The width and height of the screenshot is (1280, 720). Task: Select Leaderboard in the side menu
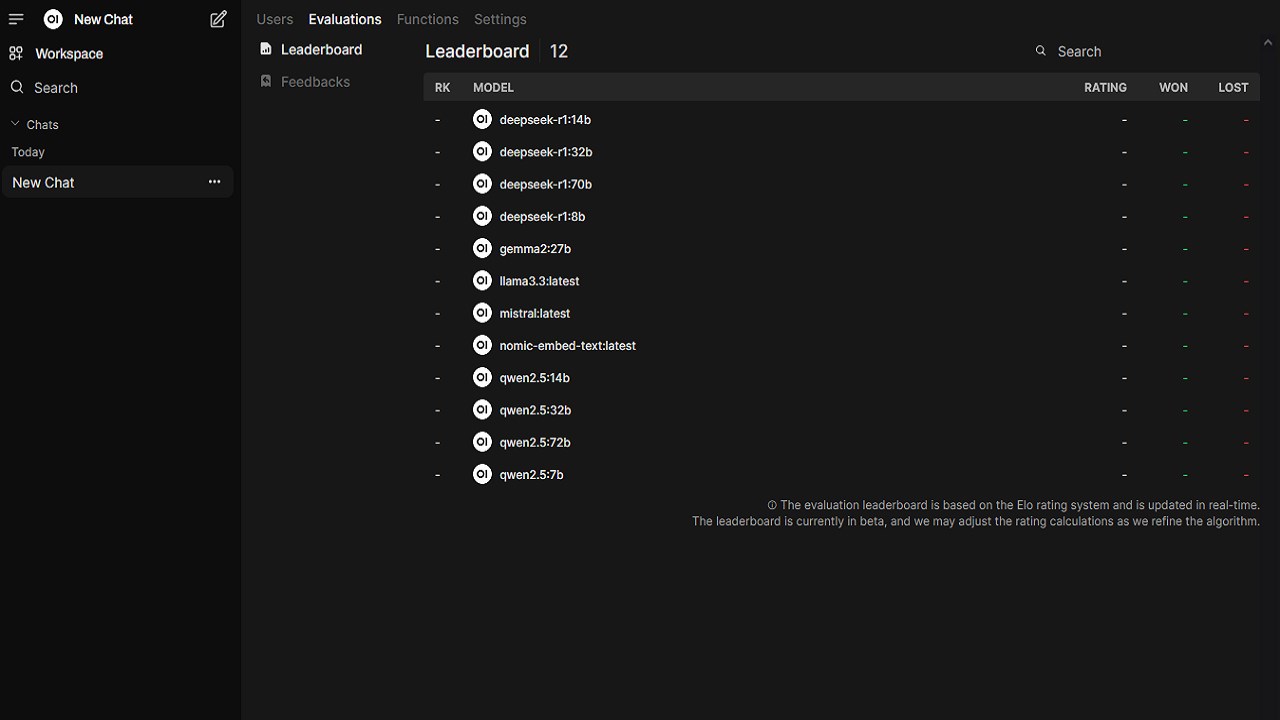[321, 49]
